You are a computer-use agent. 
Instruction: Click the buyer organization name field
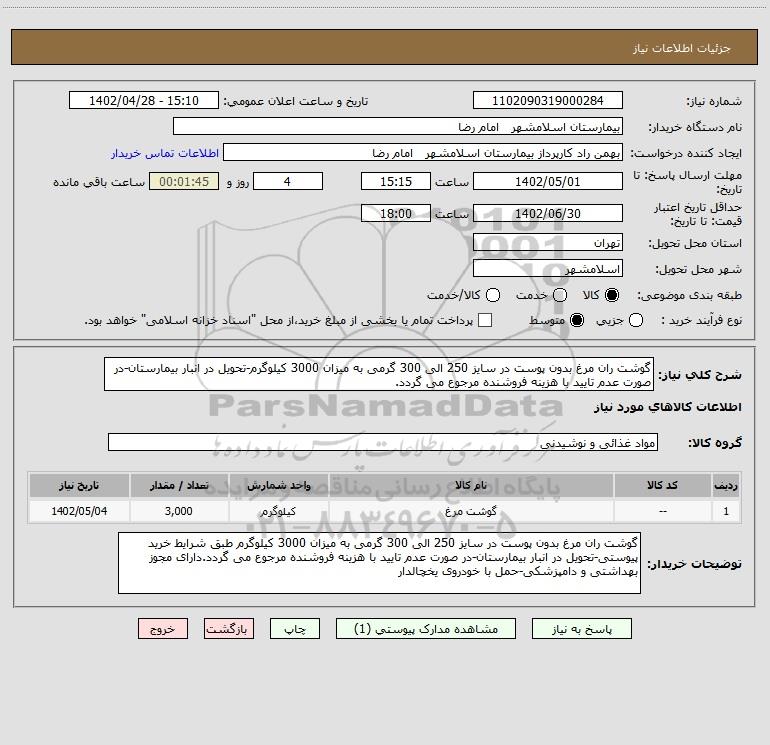click(398, 126)
